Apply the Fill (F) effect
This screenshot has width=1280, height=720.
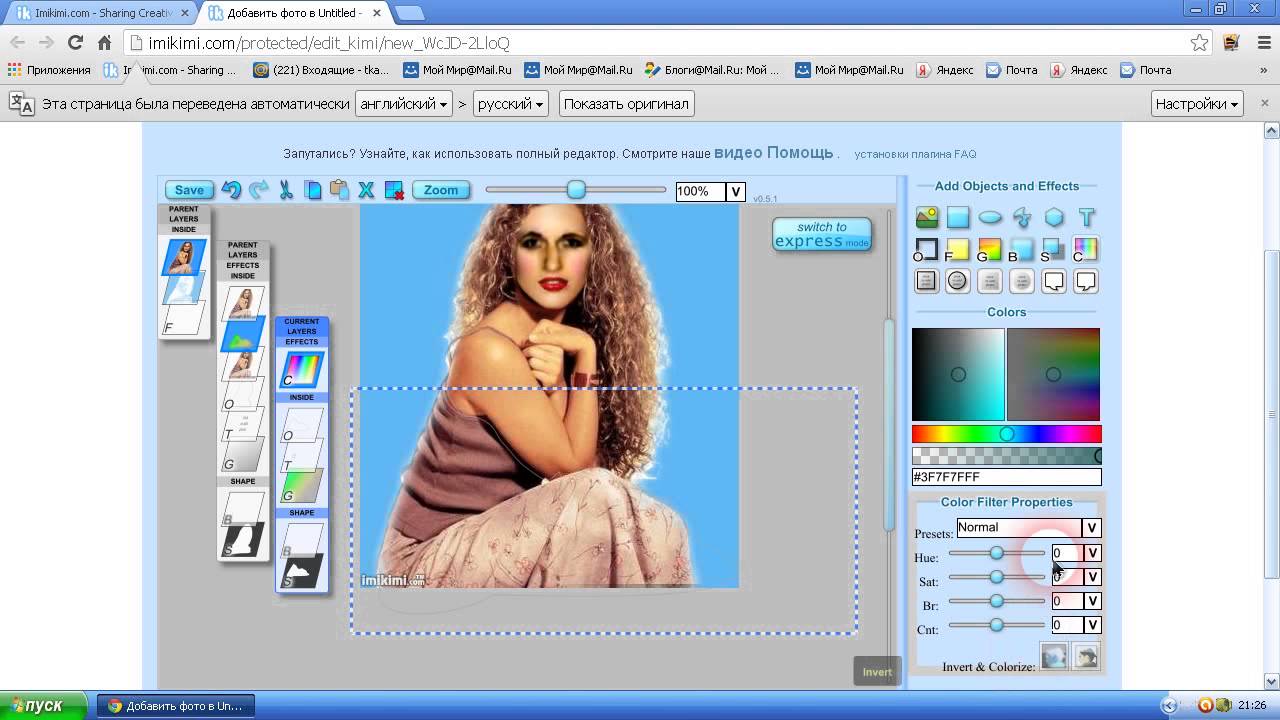958,249
